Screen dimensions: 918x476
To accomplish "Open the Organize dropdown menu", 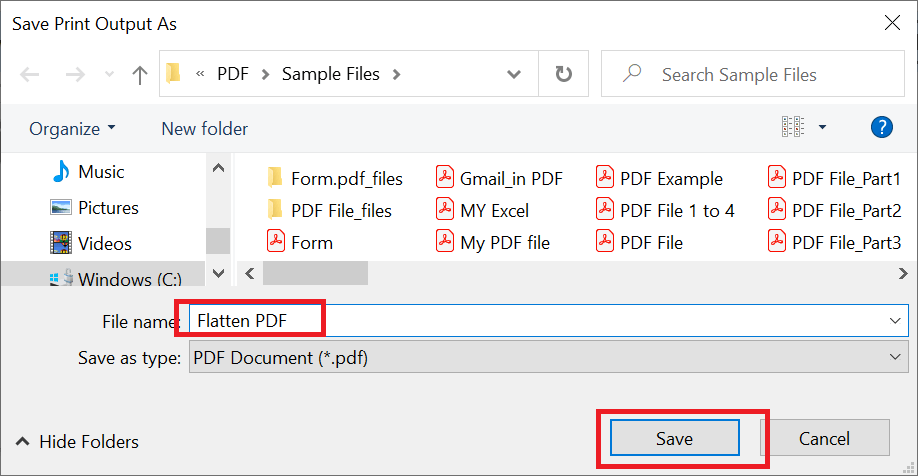I will [72, 129].
